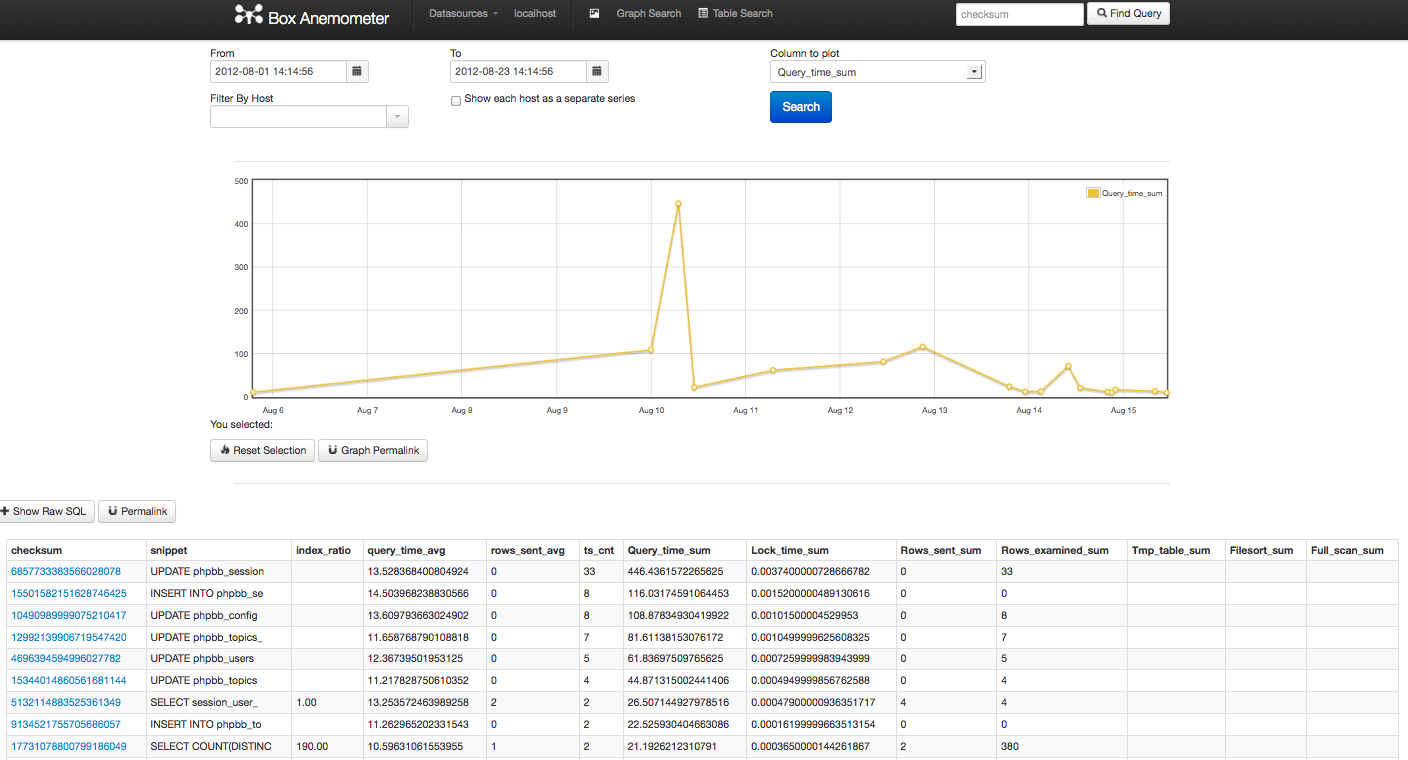Open the To date calendar picker
This screenshot has height=760, width=1408.
tap(596, 72)
